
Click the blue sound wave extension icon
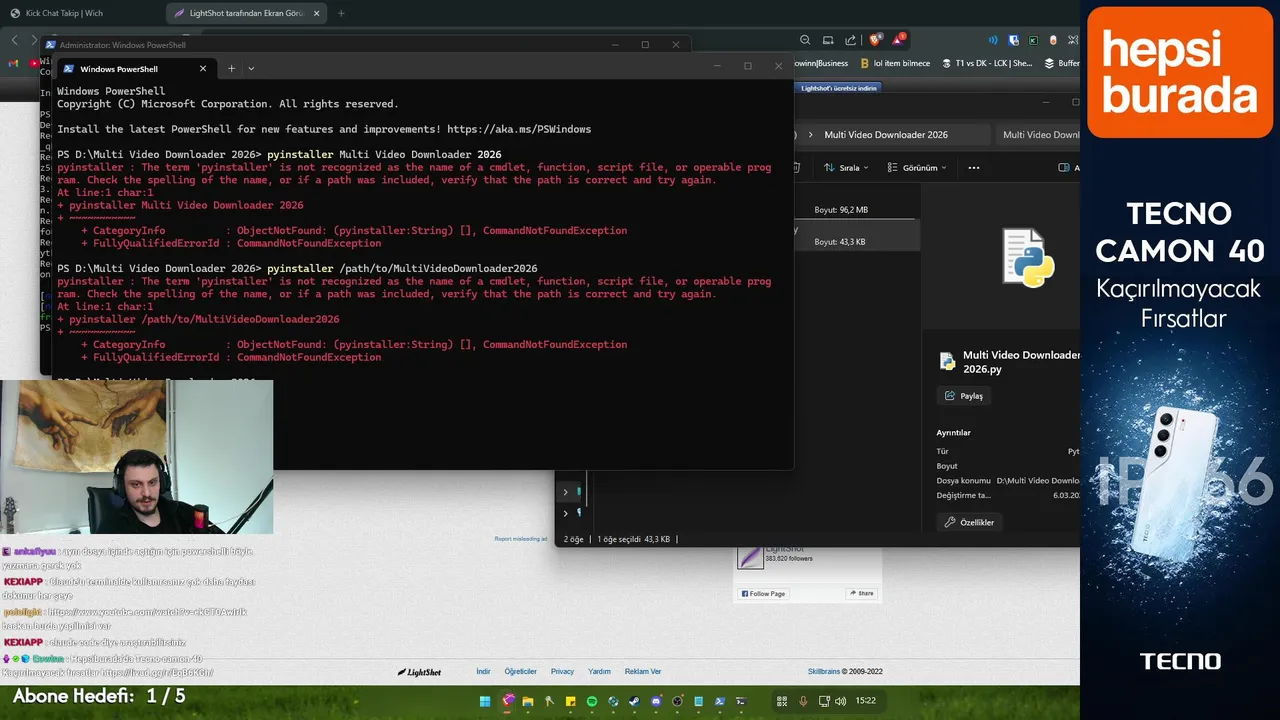[x=994, y=40]
